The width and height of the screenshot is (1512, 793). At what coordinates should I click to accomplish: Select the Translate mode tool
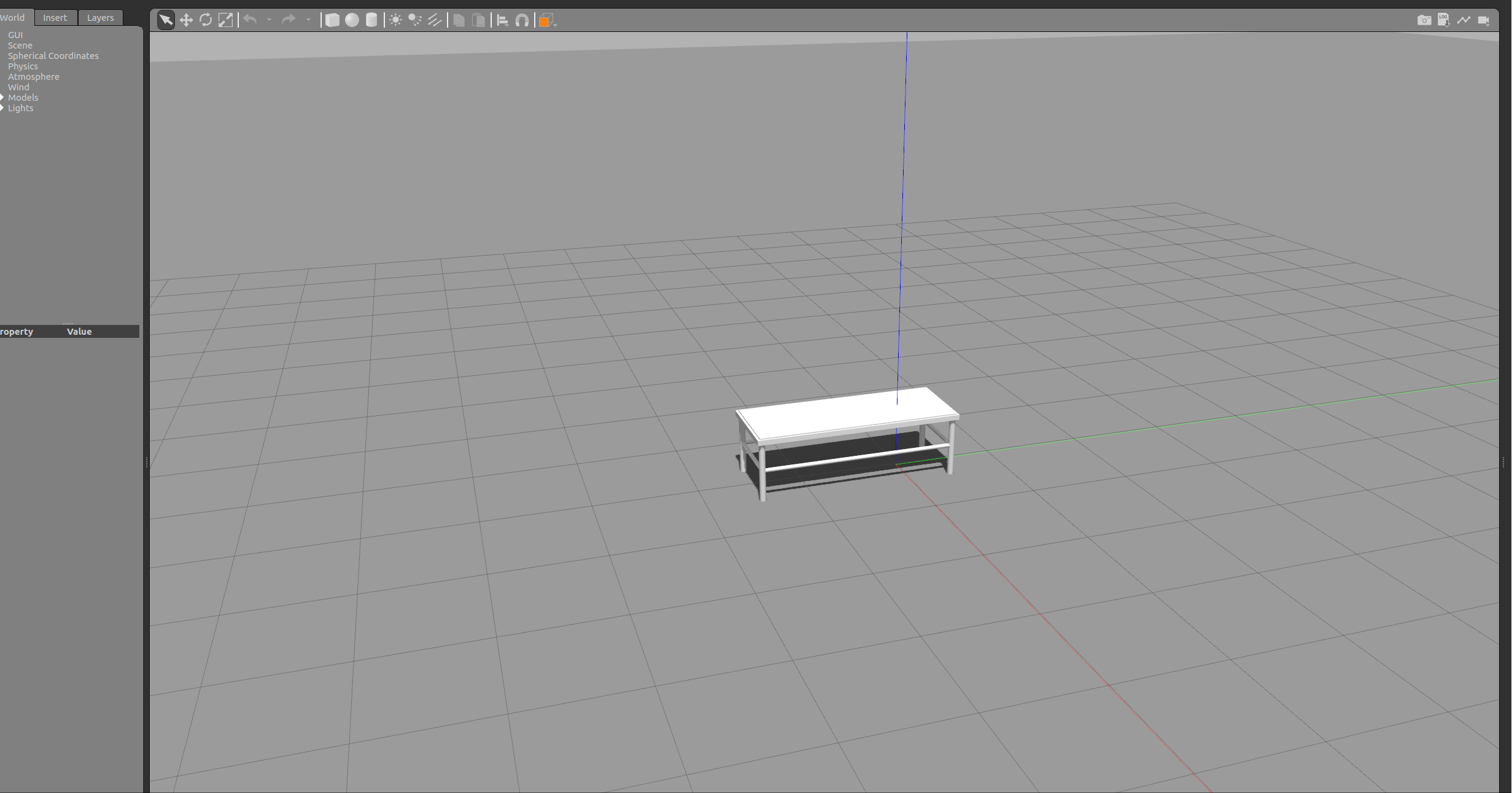[186, 20]
